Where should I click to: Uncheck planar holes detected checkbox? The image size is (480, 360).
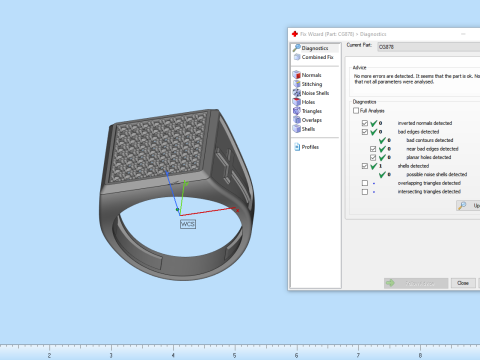point(373,157)
